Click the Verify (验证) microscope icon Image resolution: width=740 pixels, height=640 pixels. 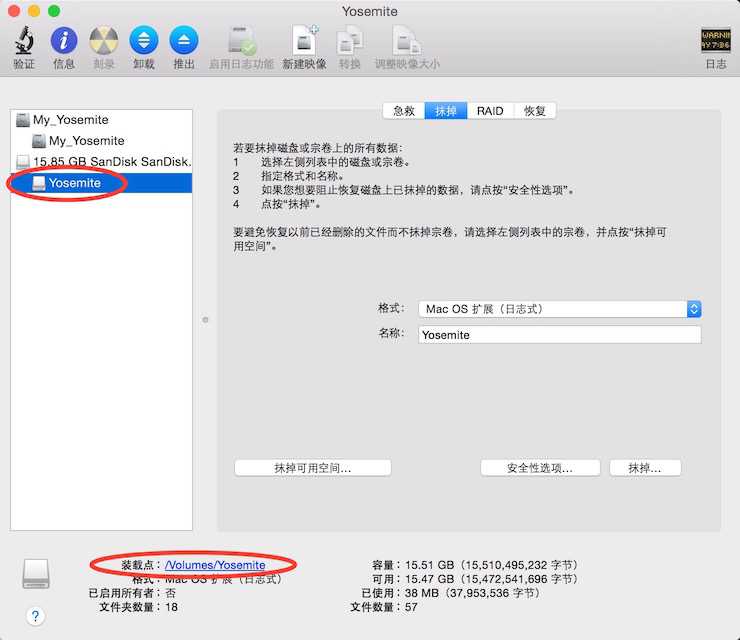pyautogui.click(x=24, y=40)
